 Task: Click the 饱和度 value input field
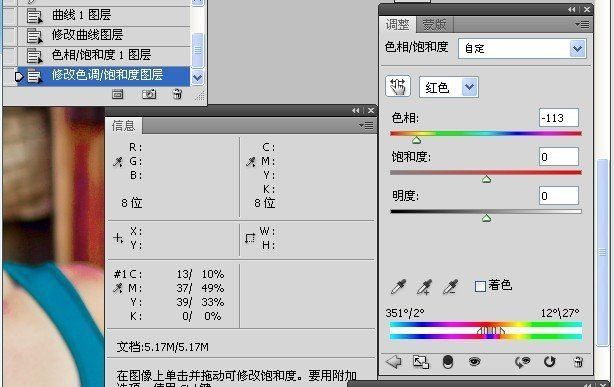pos(559,157)
